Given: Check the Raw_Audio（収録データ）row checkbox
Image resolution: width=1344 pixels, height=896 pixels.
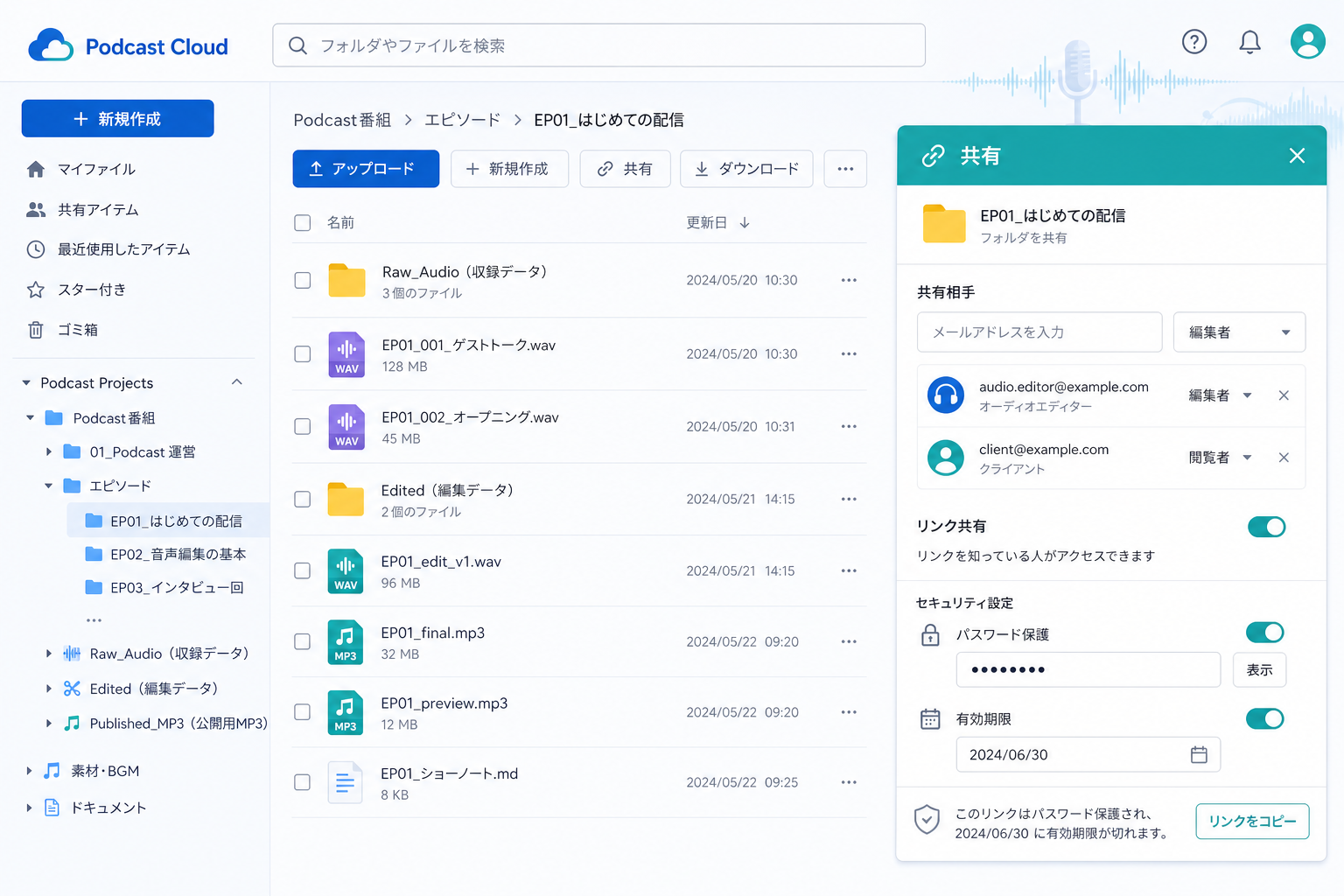Looking at the screenshot, I should 303,280.
